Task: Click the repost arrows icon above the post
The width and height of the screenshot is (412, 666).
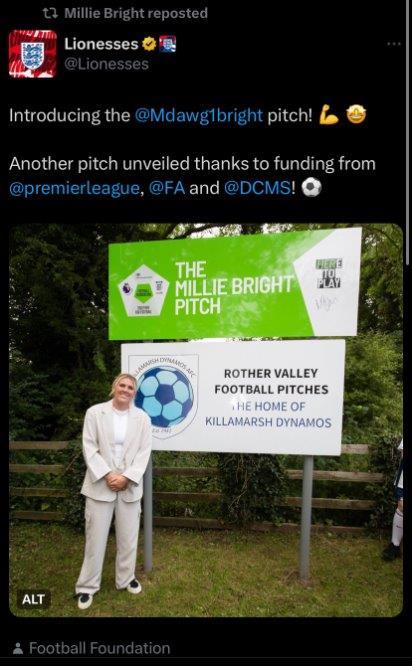Action: coord(51,13)
